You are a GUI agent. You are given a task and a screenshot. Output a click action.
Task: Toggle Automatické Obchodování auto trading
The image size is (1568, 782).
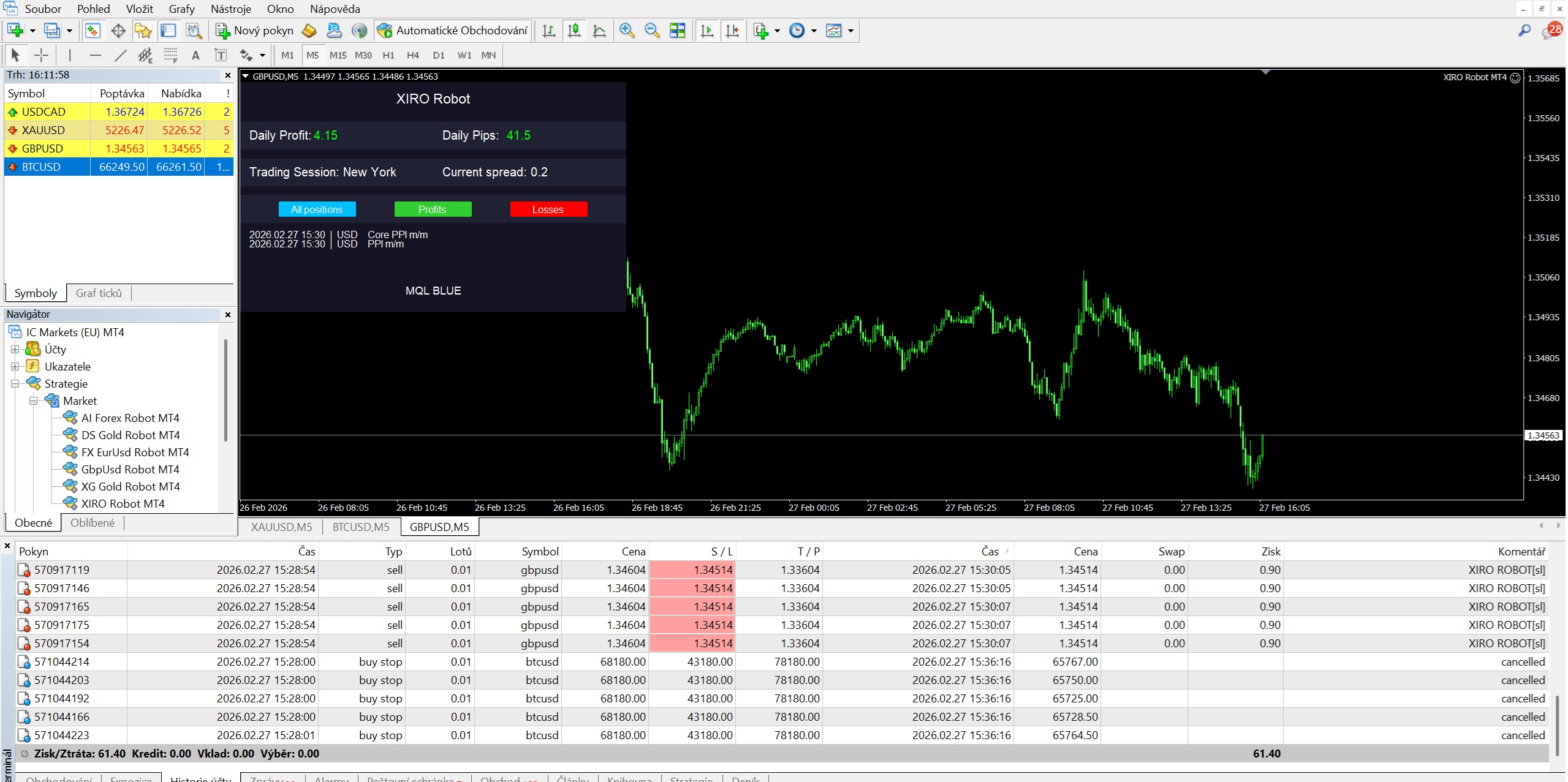tap(452, 31)
